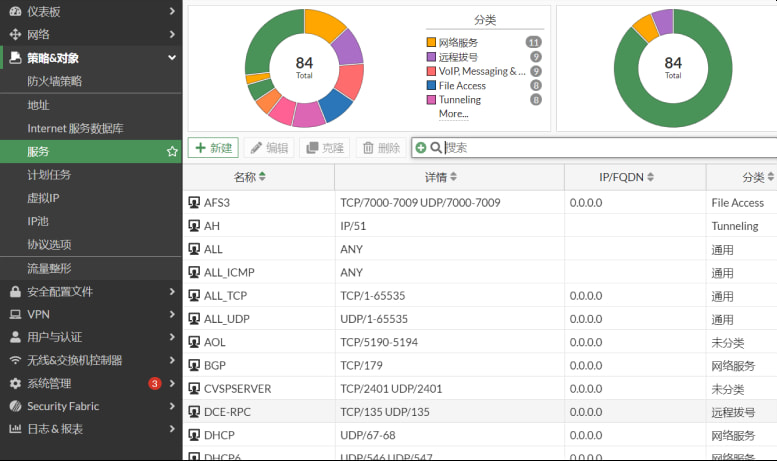Click the 新建 button
The image size is (777, 461).
(212, 148)
